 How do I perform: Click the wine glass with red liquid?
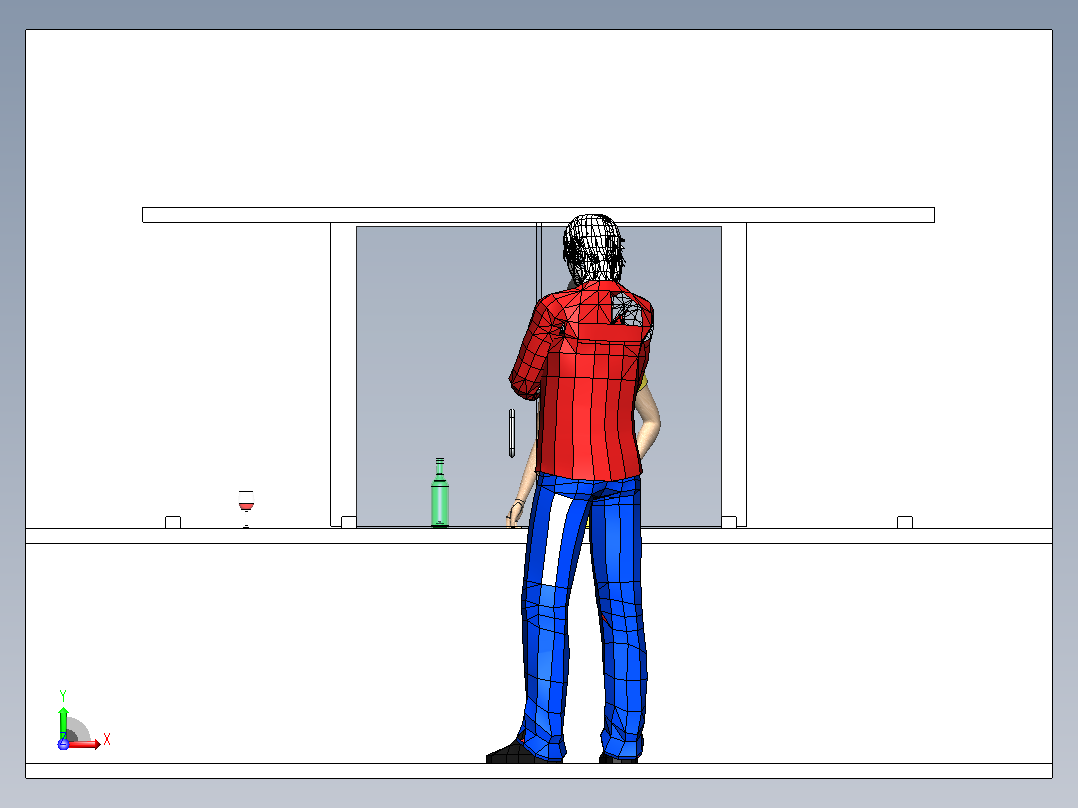[x=246, y=509]
